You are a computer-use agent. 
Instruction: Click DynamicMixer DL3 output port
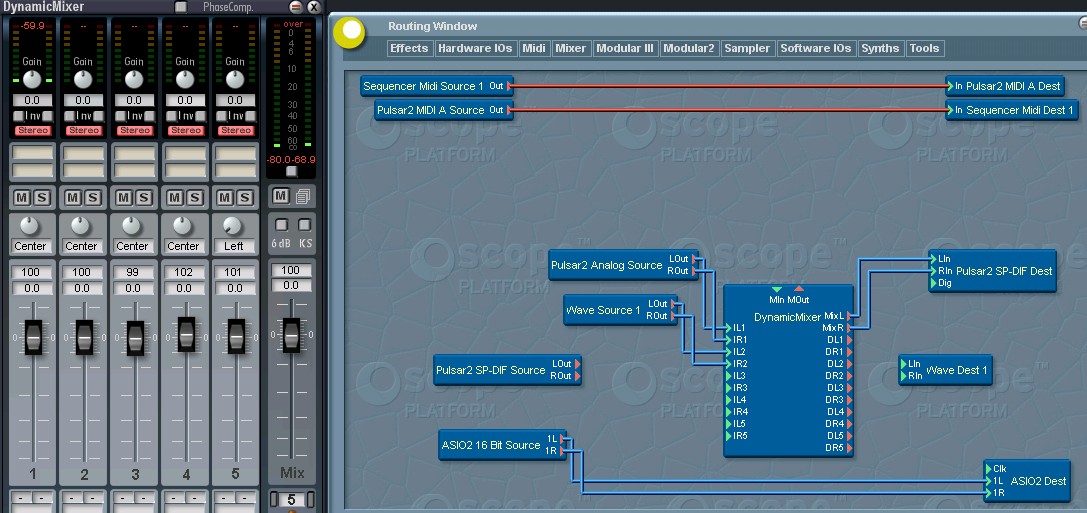pos(849,388)
